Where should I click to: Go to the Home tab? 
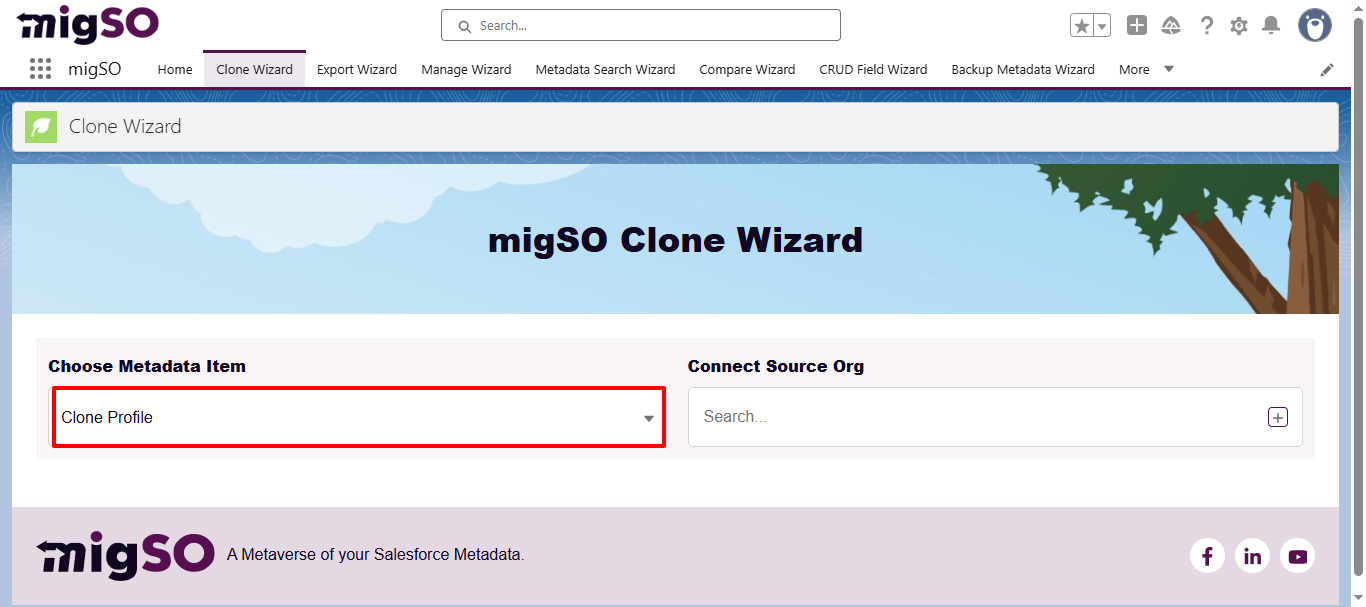[175, 69]
